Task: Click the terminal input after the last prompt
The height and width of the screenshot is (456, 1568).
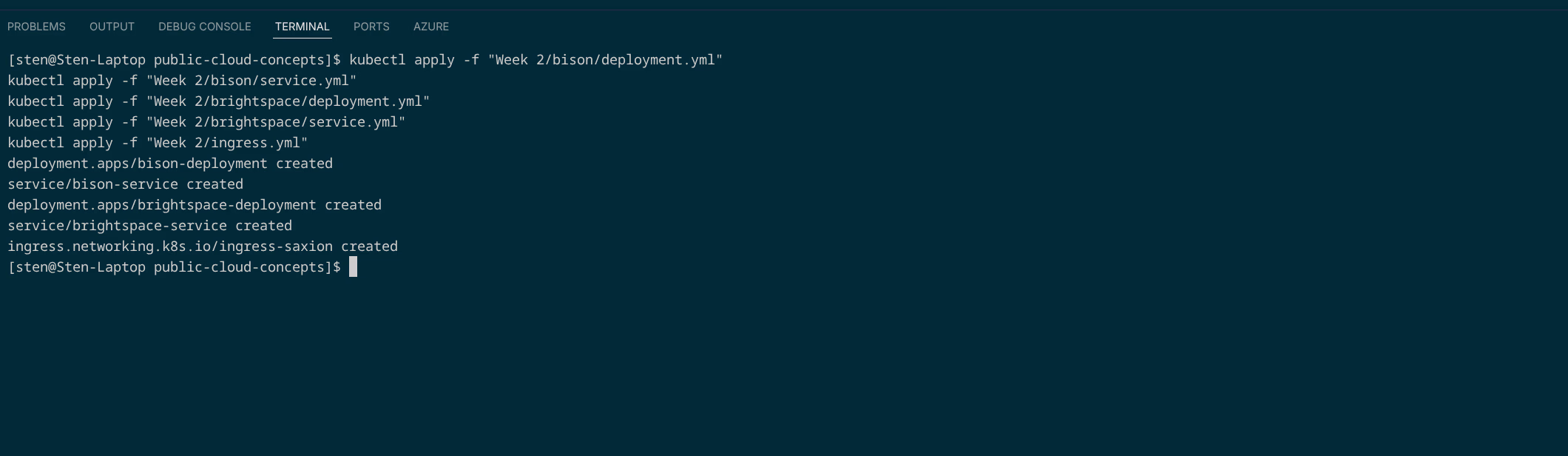Action: 354,267
